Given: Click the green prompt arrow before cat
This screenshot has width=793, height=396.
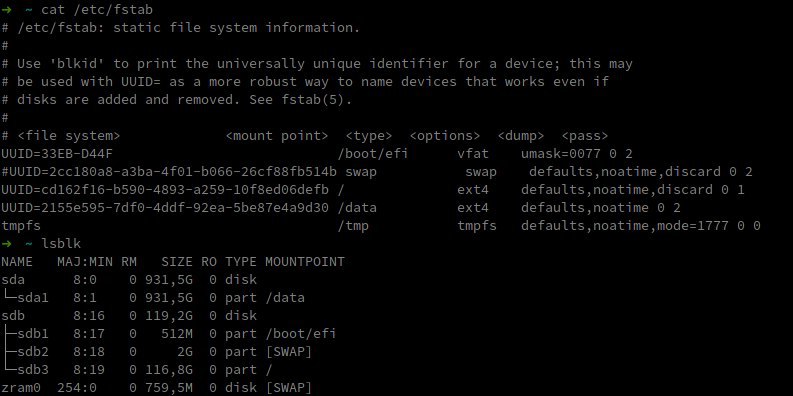Looking at the screenshot, I should click(6, 10).
